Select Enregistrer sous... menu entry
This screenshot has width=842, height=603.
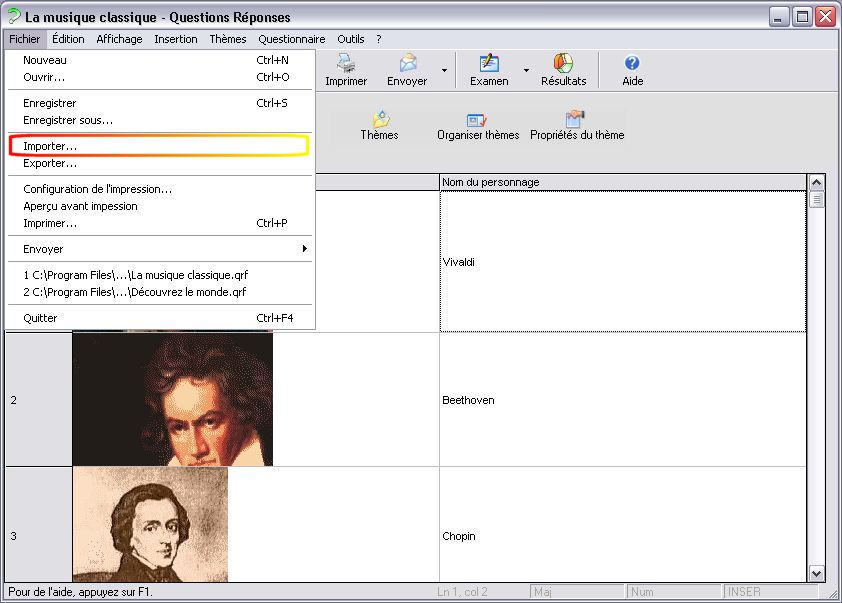coord(159,120)
